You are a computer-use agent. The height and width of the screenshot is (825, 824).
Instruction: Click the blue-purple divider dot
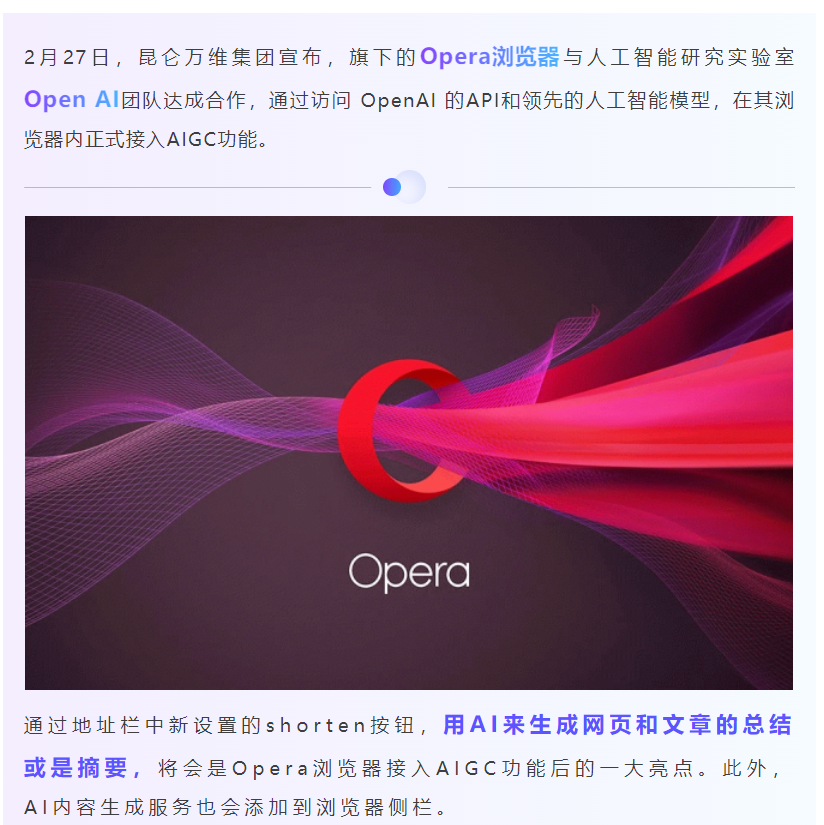click(392, 187)
